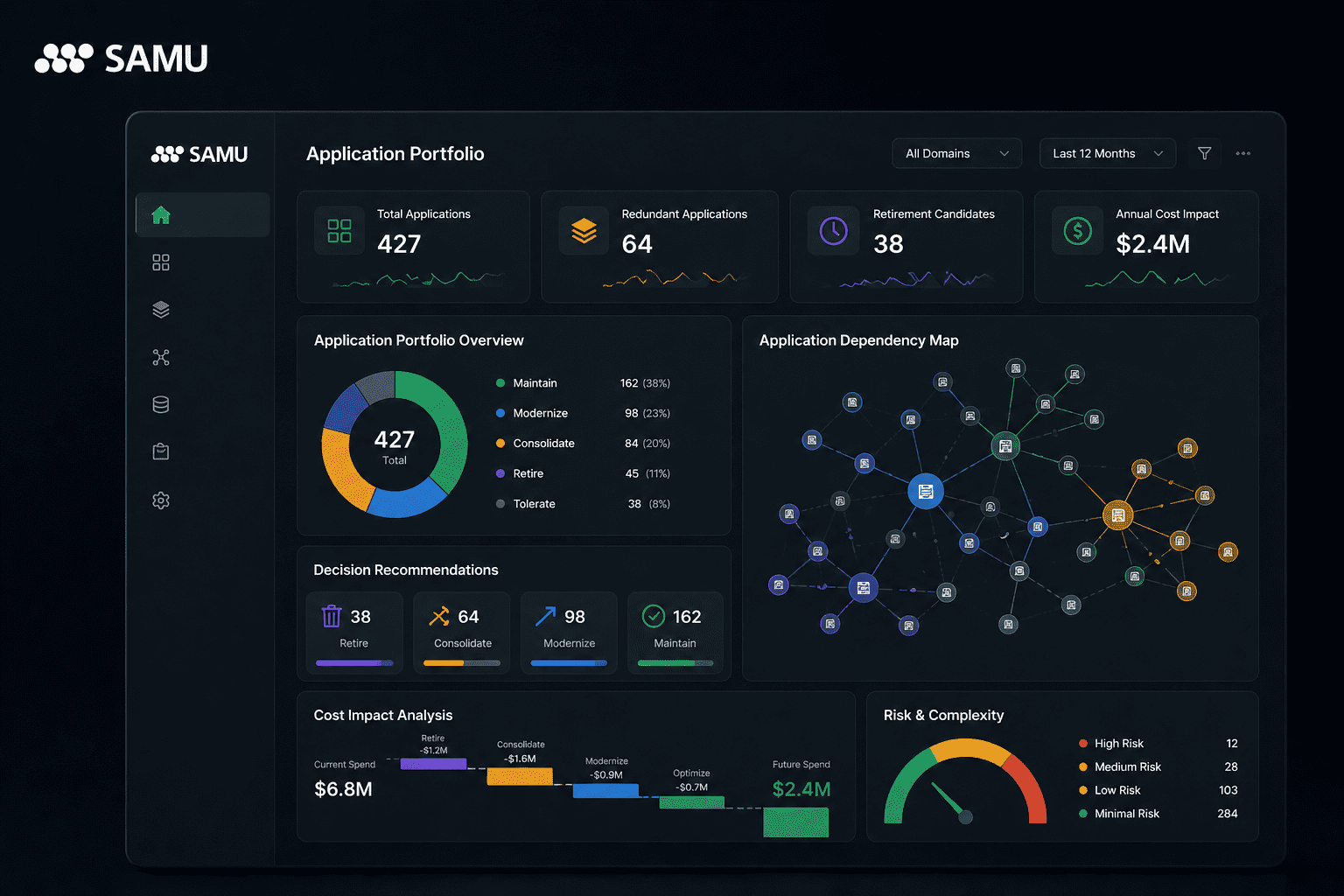1344x896 pixels.
Task: Select the Home icon in the sidebar
Action: (x=161, y=214)
